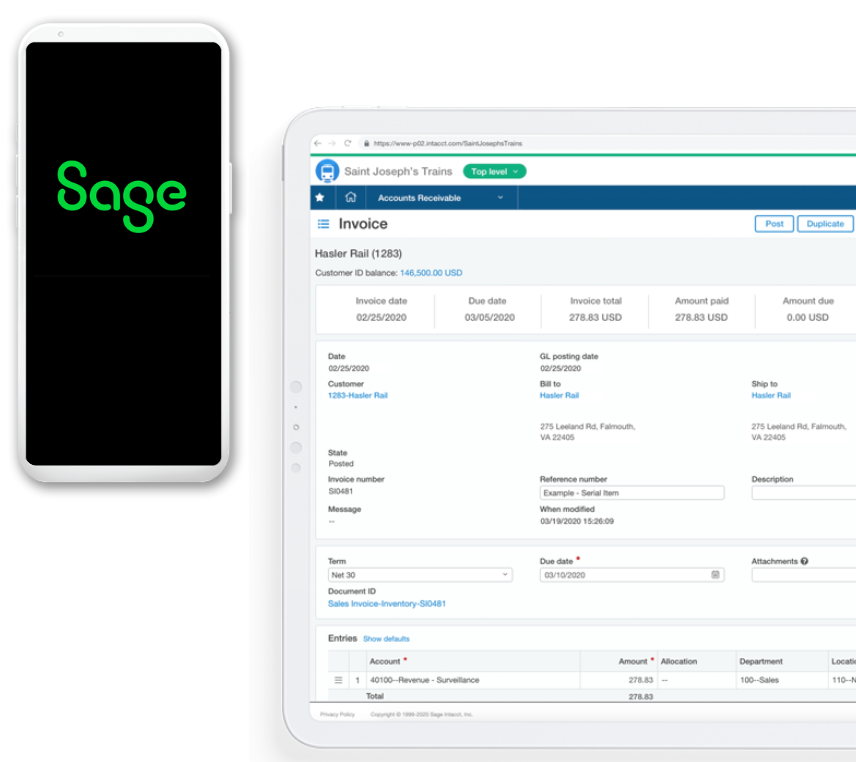Click the Post button
Viewport: 856px width, 762px height.
click(773, 223)
